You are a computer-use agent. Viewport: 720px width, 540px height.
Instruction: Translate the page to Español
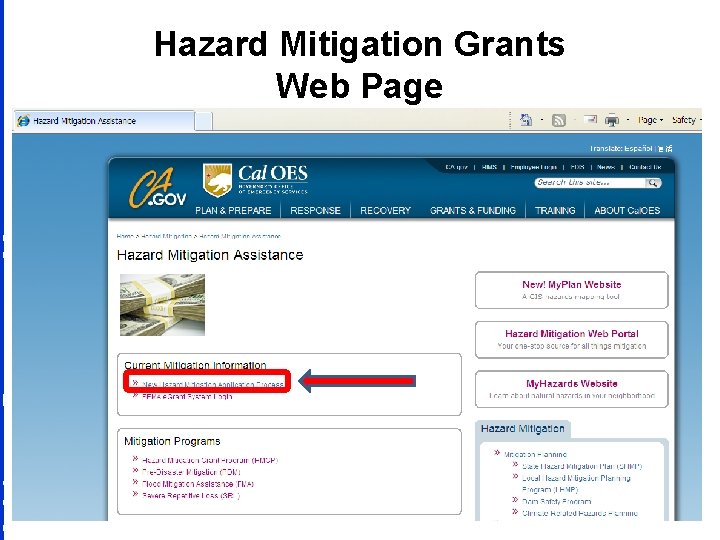point(638,148)
